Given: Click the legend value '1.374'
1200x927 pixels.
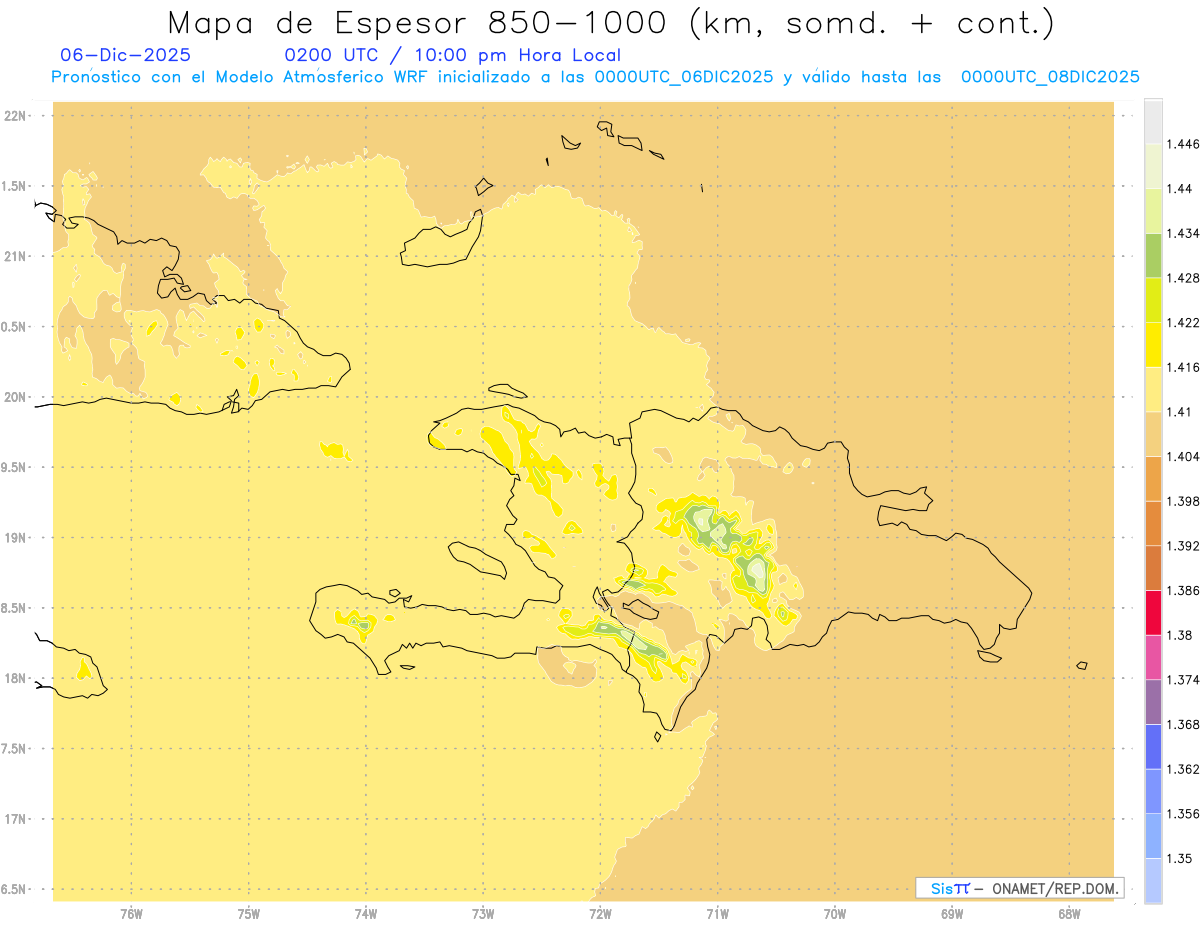Looking at the screenshot, I should click(x=1182, y=680).
